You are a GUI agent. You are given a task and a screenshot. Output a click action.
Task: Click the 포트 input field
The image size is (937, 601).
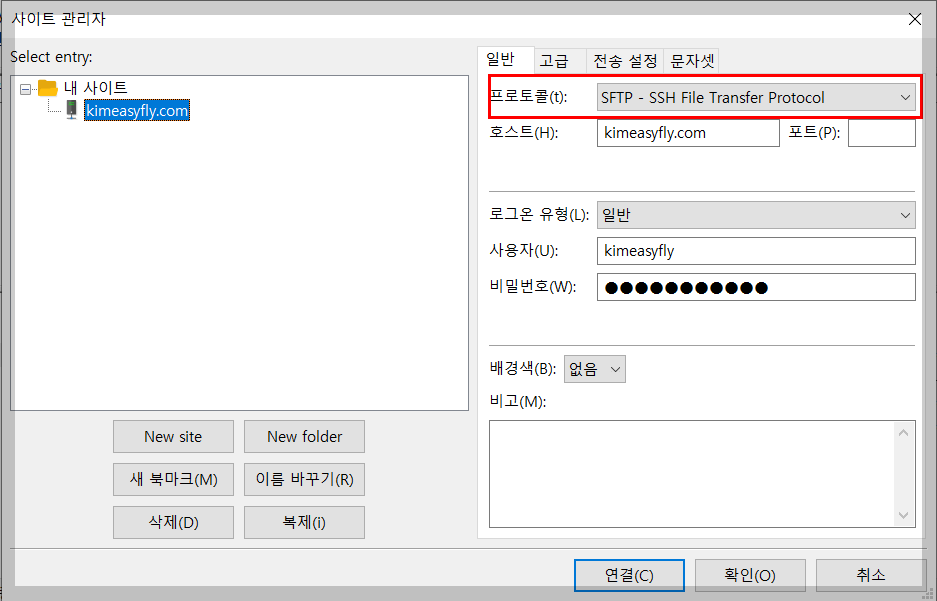[x=881, y=133]
